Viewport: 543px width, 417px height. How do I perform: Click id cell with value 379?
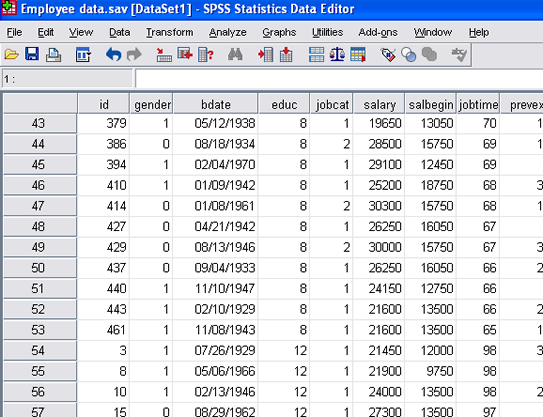(103, 123)
